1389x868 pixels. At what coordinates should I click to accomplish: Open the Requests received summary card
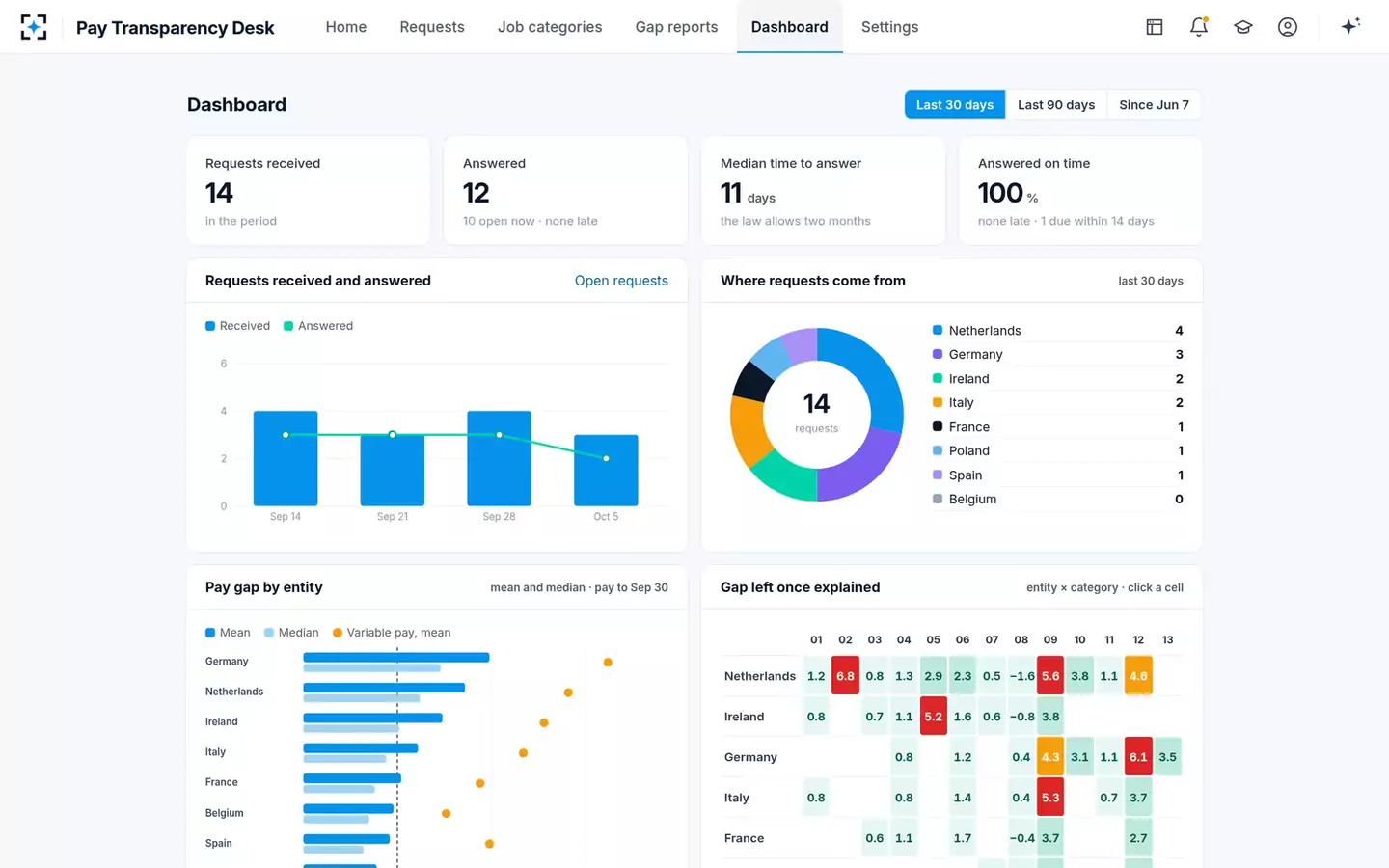click(x=309, y=191)
